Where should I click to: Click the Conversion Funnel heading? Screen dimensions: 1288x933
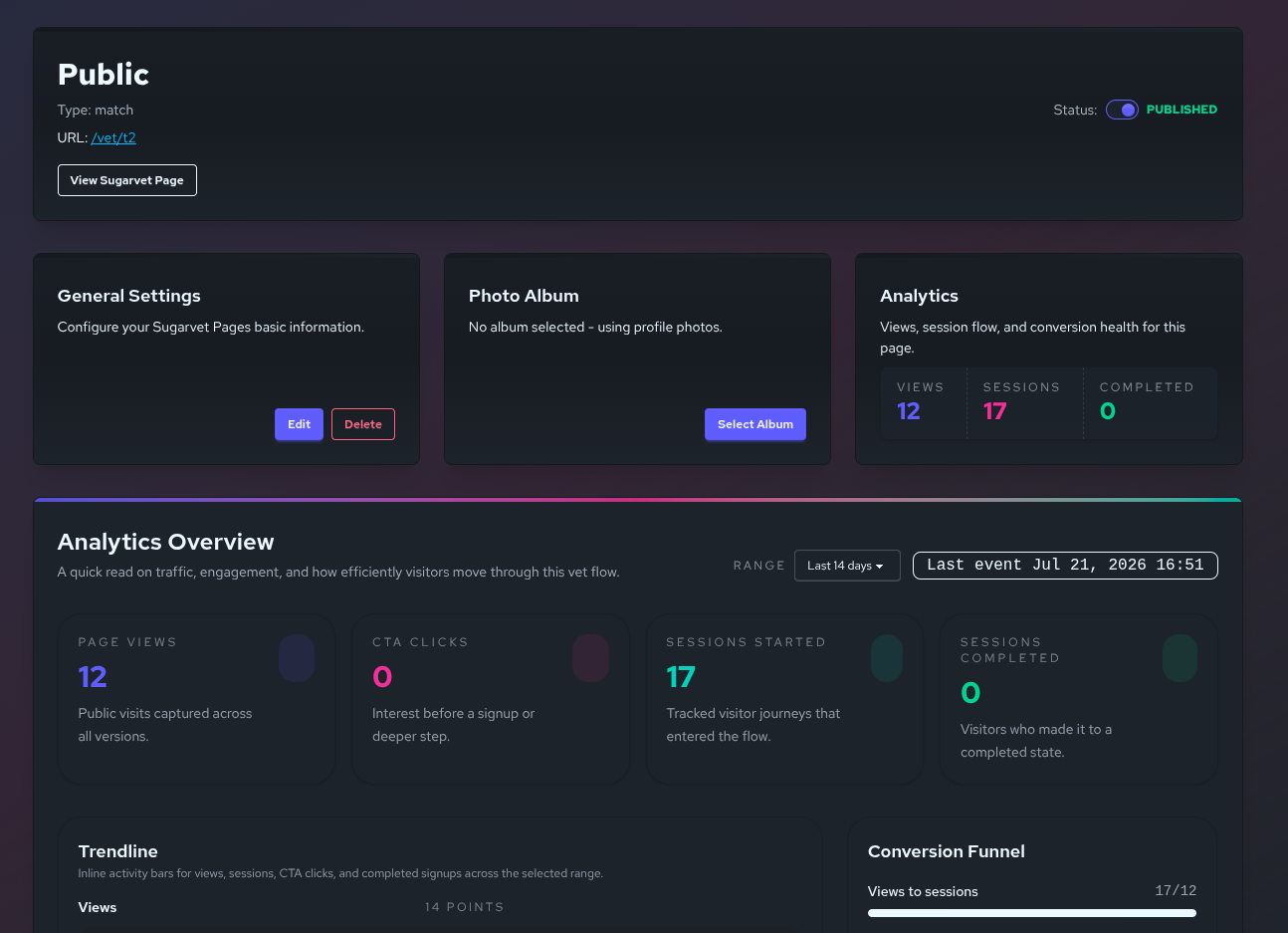[x=947, y=851]
